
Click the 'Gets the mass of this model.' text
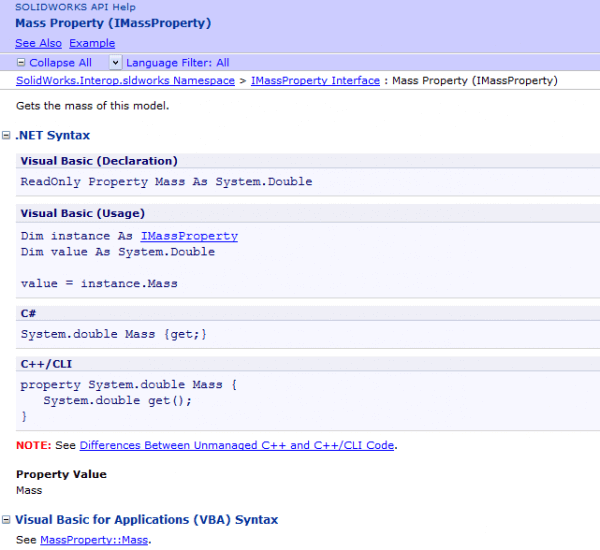click(x=92, y=106)
